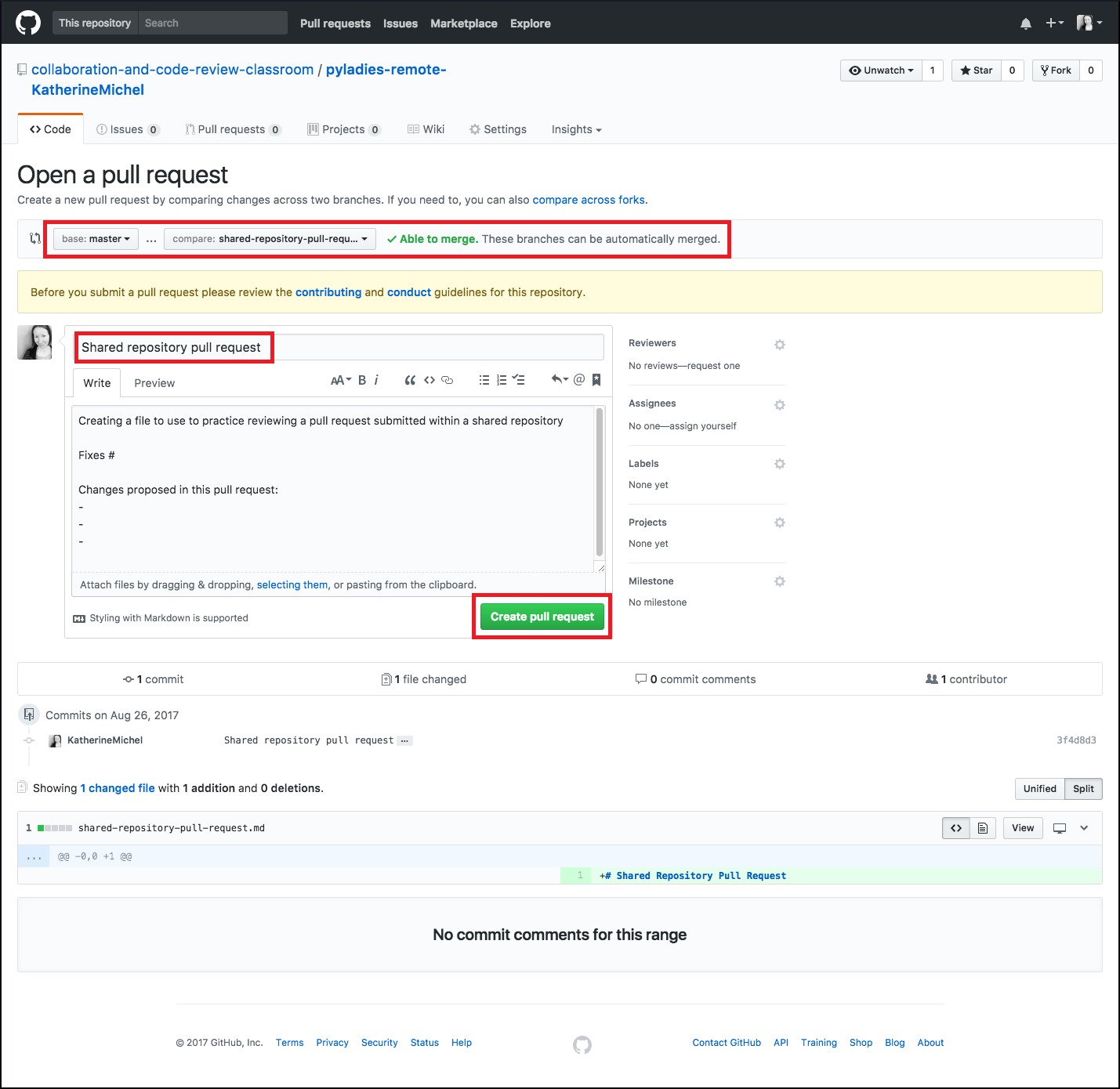This screenshot has width=1120, height=1089.
Task: Add a link in the editor
Action: tap(448, 380)
